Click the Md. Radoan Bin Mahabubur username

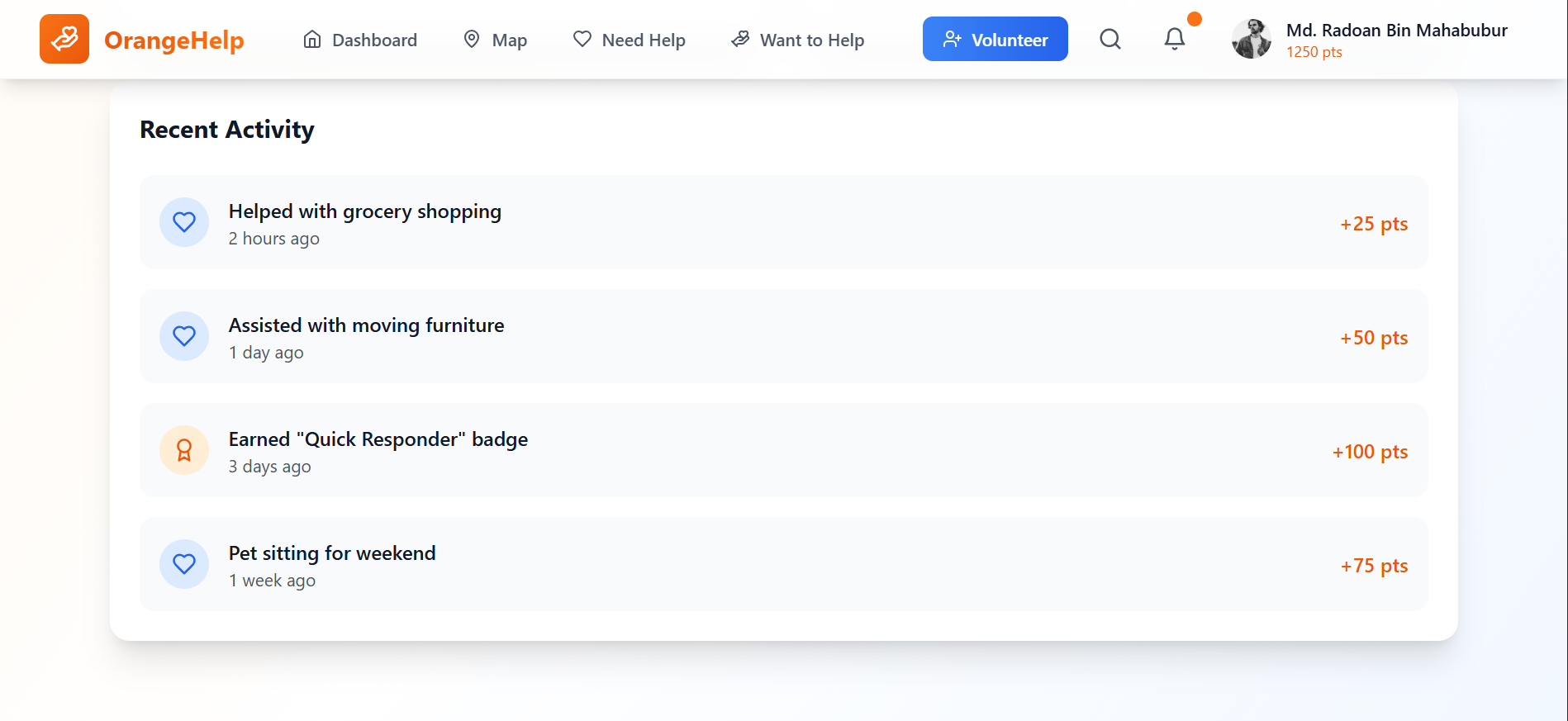pos(1397,31)
